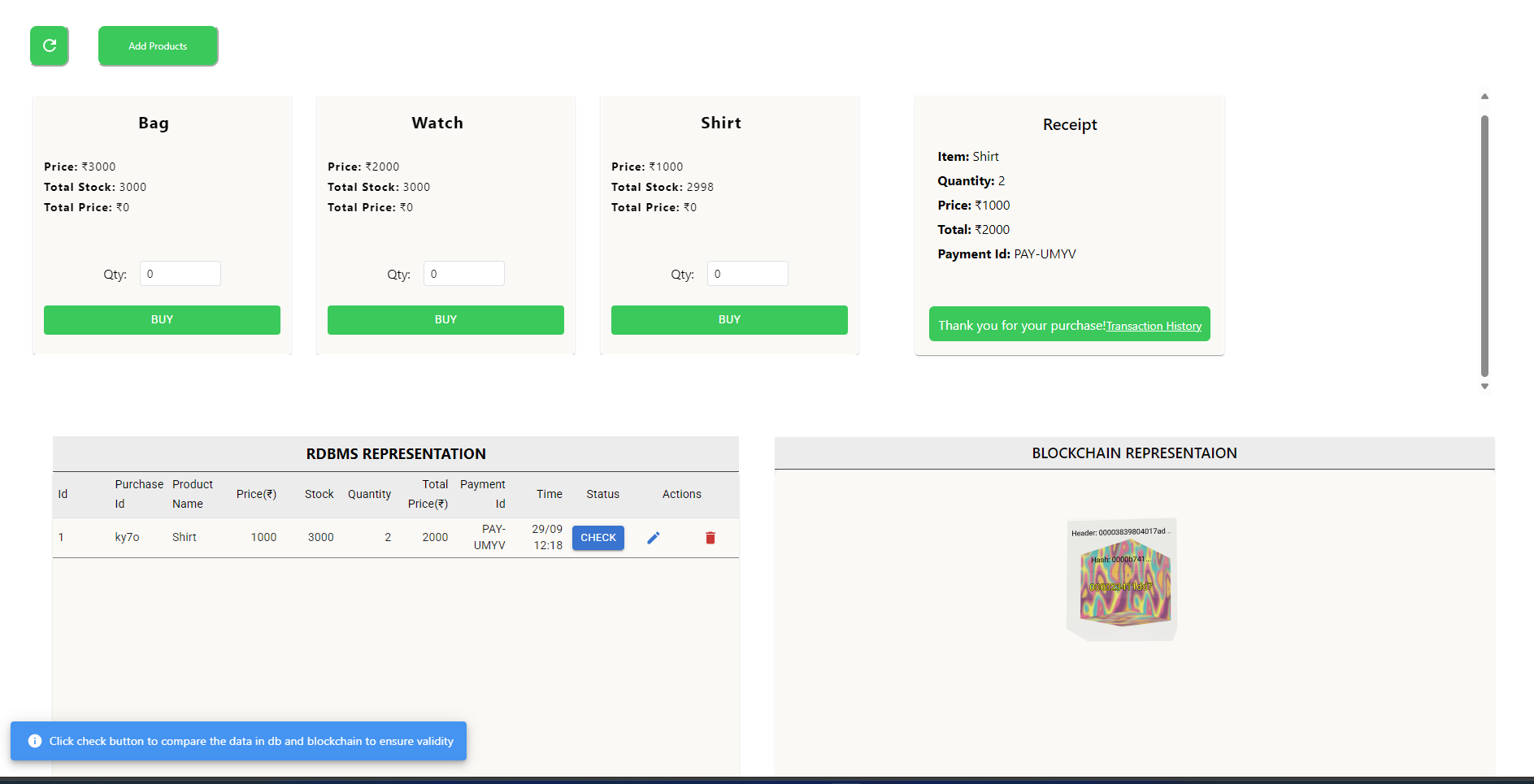Focus the Watch quantity input field
1534x784 pixels.
pyautogui.click(x=463, y=274)
